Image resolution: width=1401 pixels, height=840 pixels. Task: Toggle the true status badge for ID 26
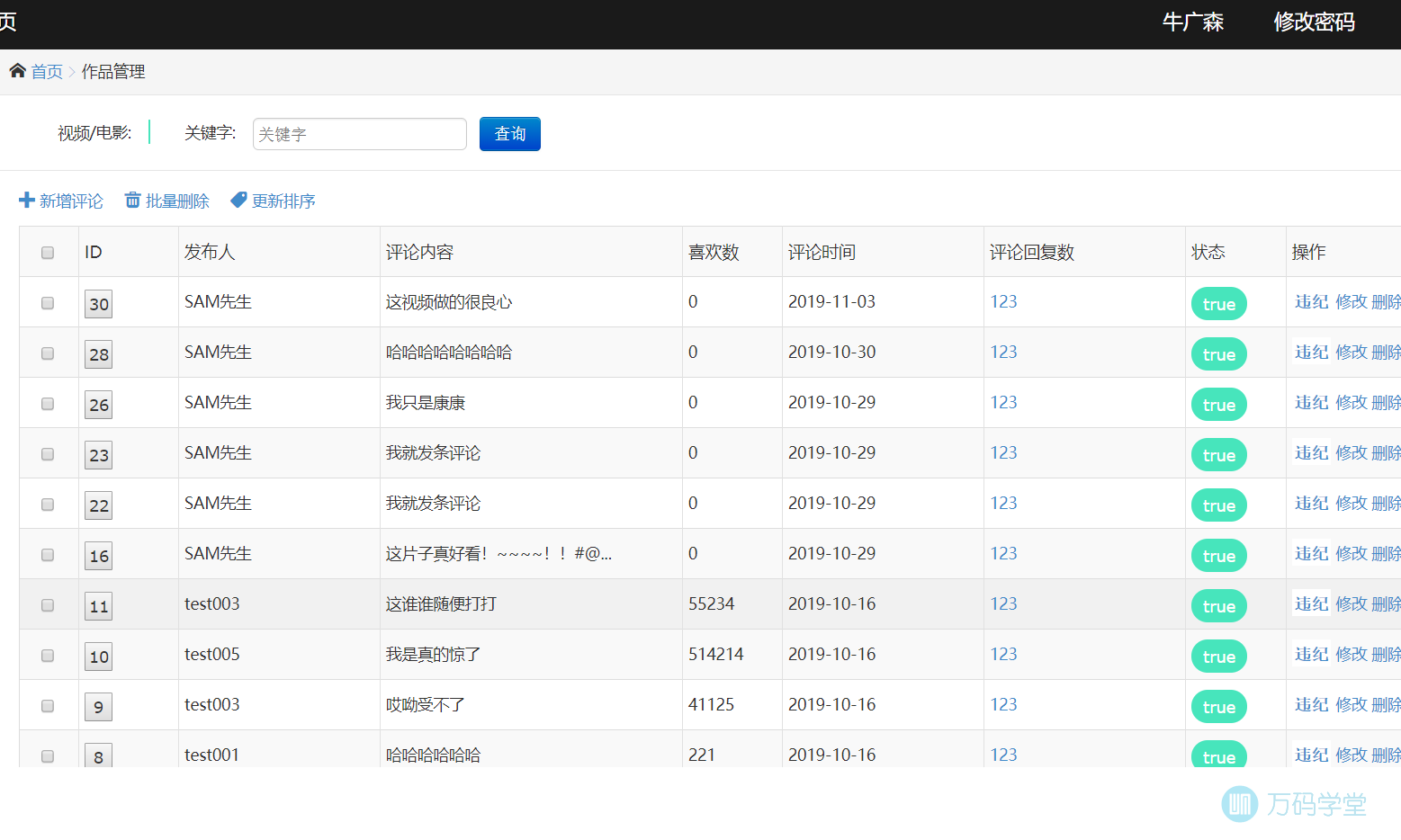point(1219,405)
